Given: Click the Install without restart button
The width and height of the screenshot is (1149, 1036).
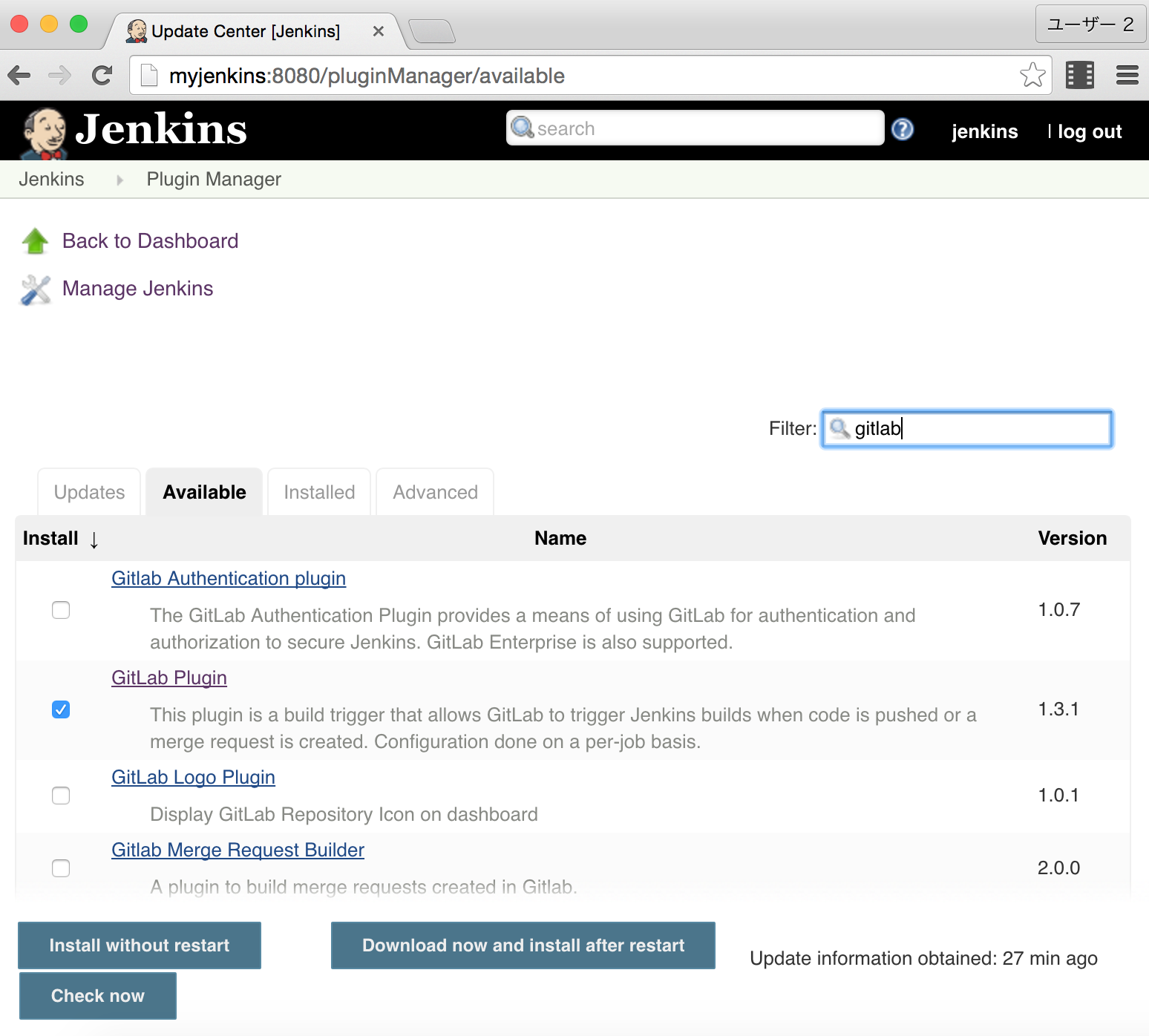Looking at the screenshot, I should click(139, 945).
